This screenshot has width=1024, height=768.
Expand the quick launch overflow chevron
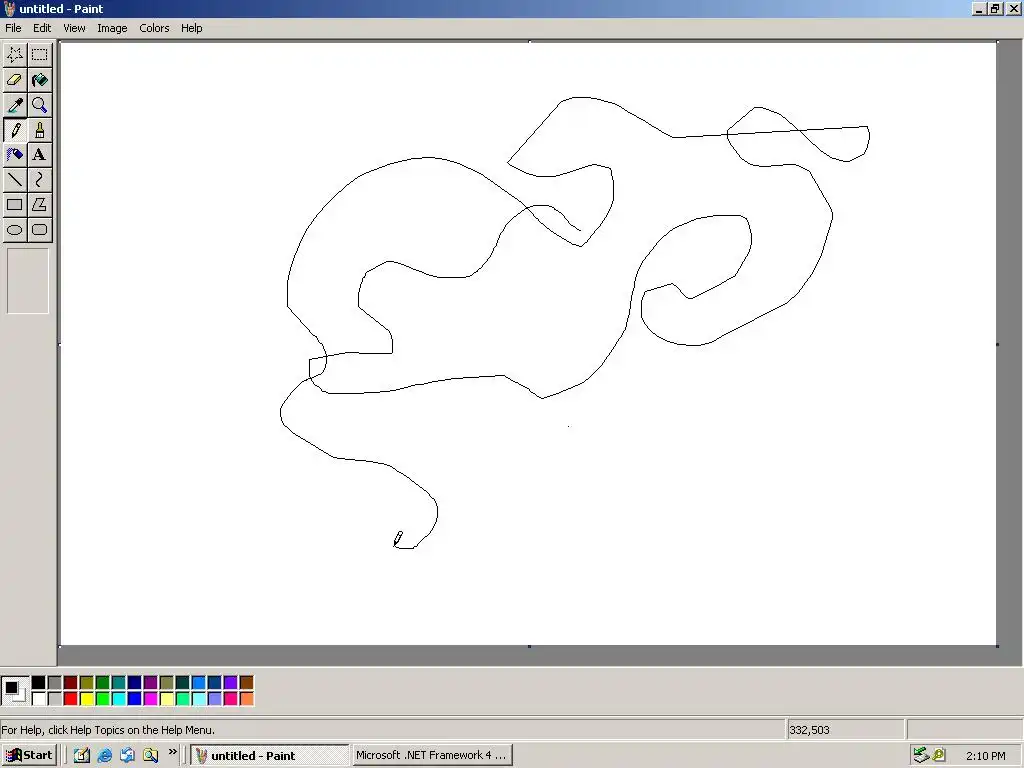point(172,752)
